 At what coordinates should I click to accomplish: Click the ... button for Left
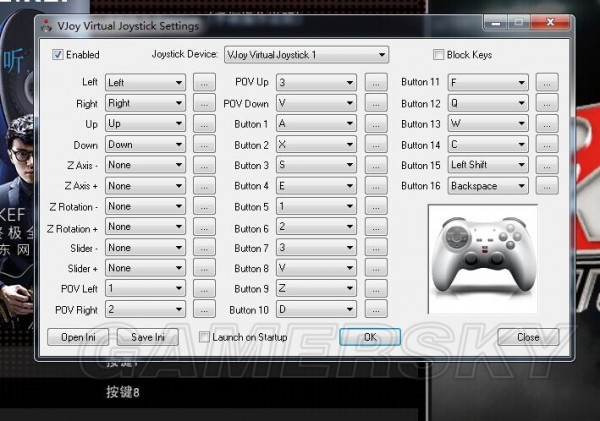204,82
